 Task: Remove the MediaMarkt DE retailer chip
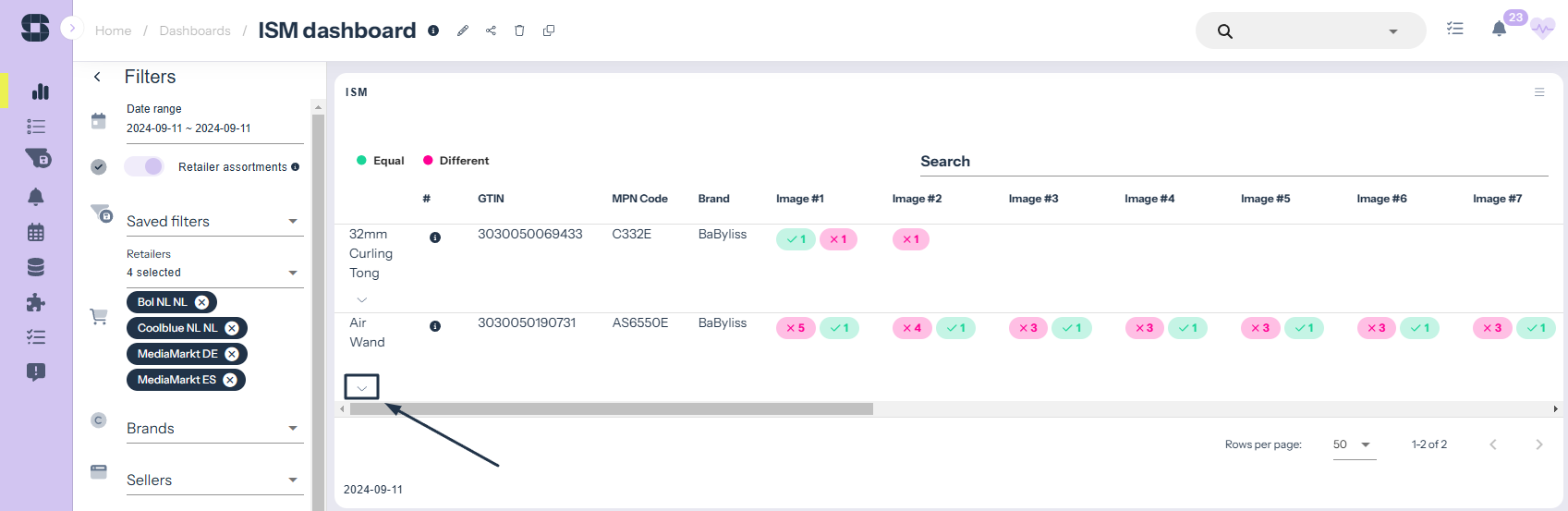[x=232, y=354]
